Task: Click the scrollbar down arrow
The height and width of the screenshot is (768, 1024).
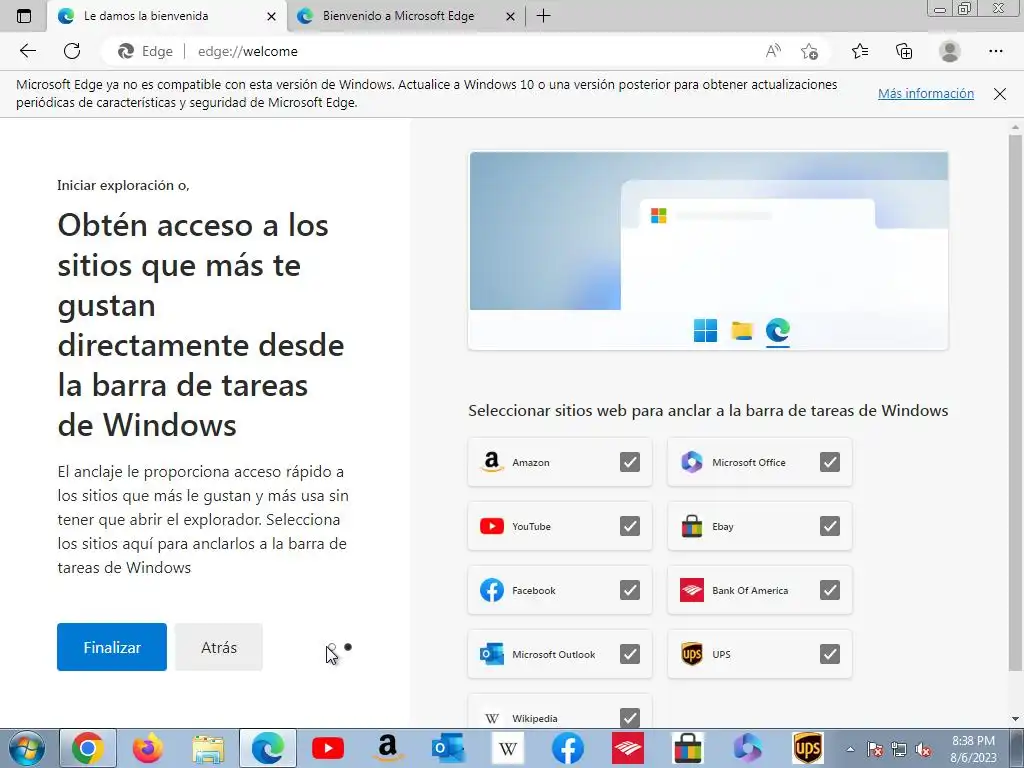Action: click(1015, 719)
